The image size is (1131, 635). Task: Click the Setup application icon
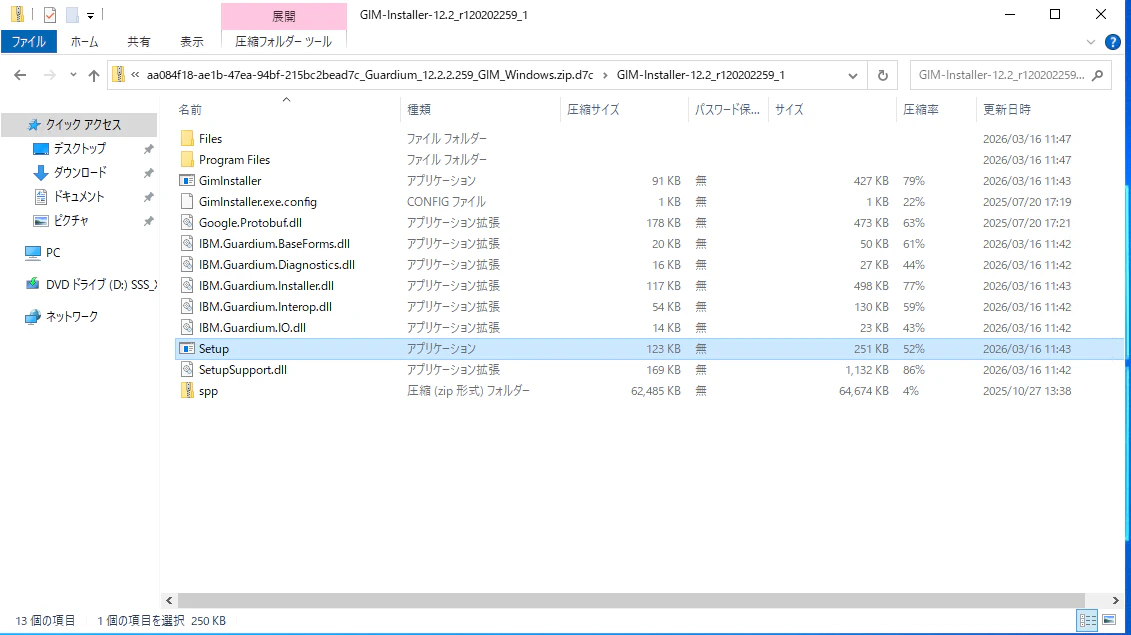point(187,349)
